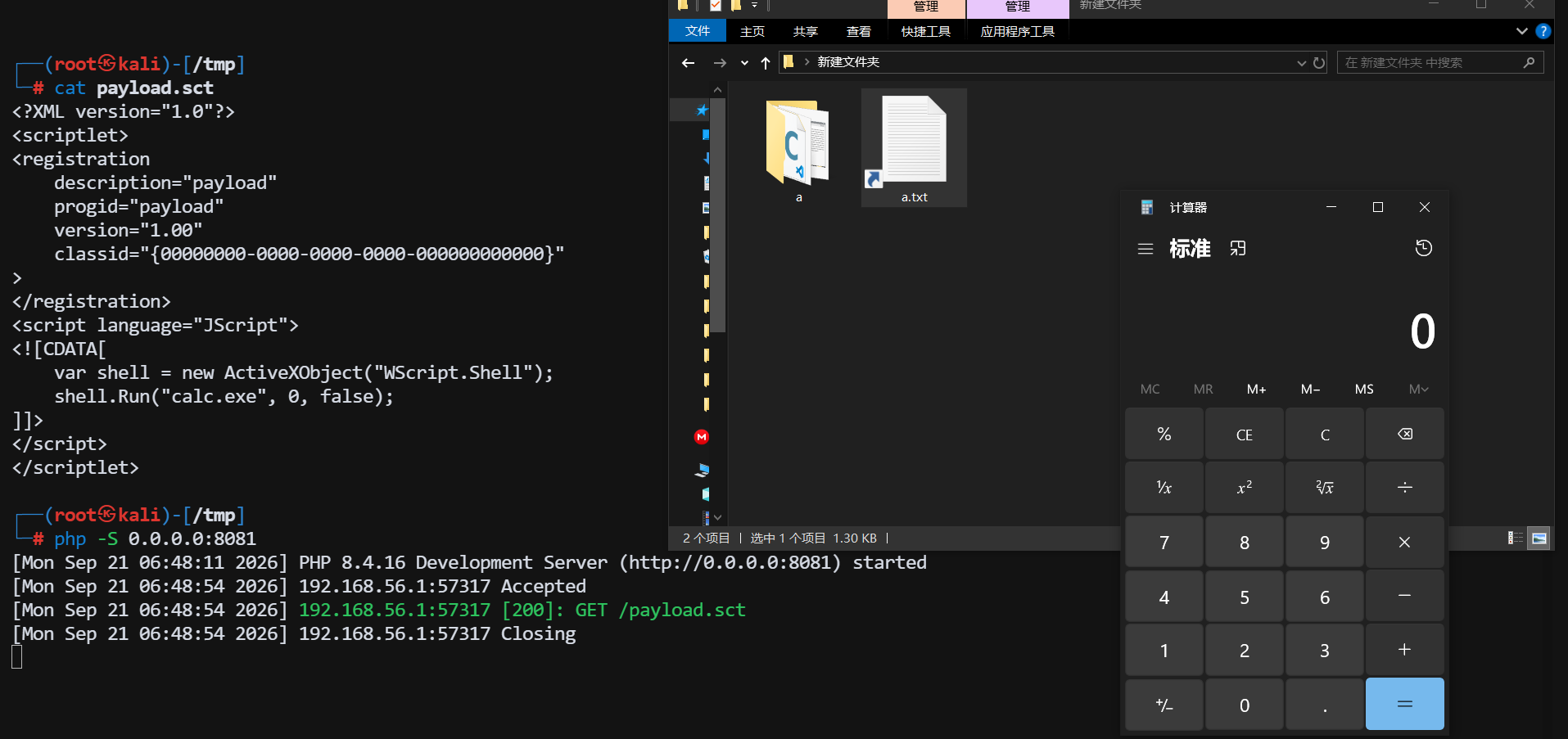Screen dimensions: 1568x739
Task: Open MEGA entry in Explorer sidebar
Action: pyautogui.click(x=702, y=437)
